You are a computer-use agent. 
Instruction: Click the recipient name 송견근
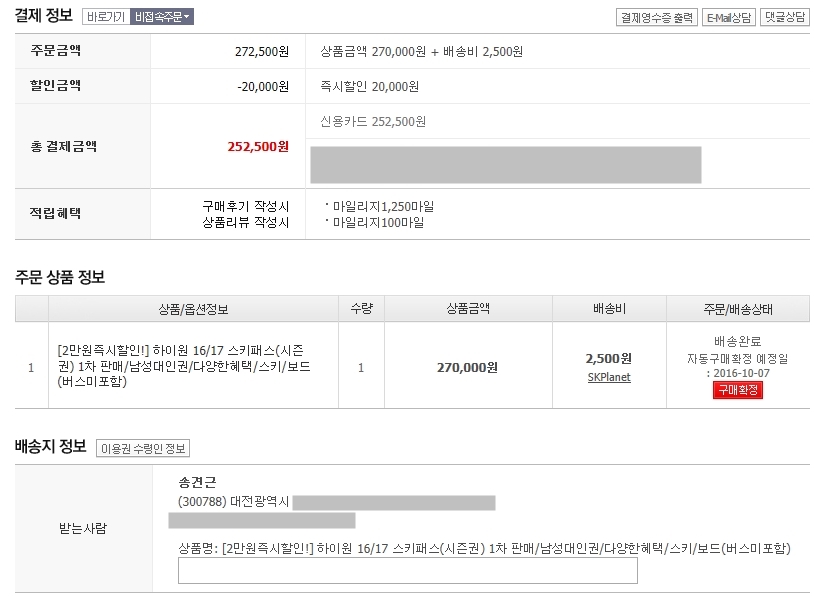click(x=197, y=482)
